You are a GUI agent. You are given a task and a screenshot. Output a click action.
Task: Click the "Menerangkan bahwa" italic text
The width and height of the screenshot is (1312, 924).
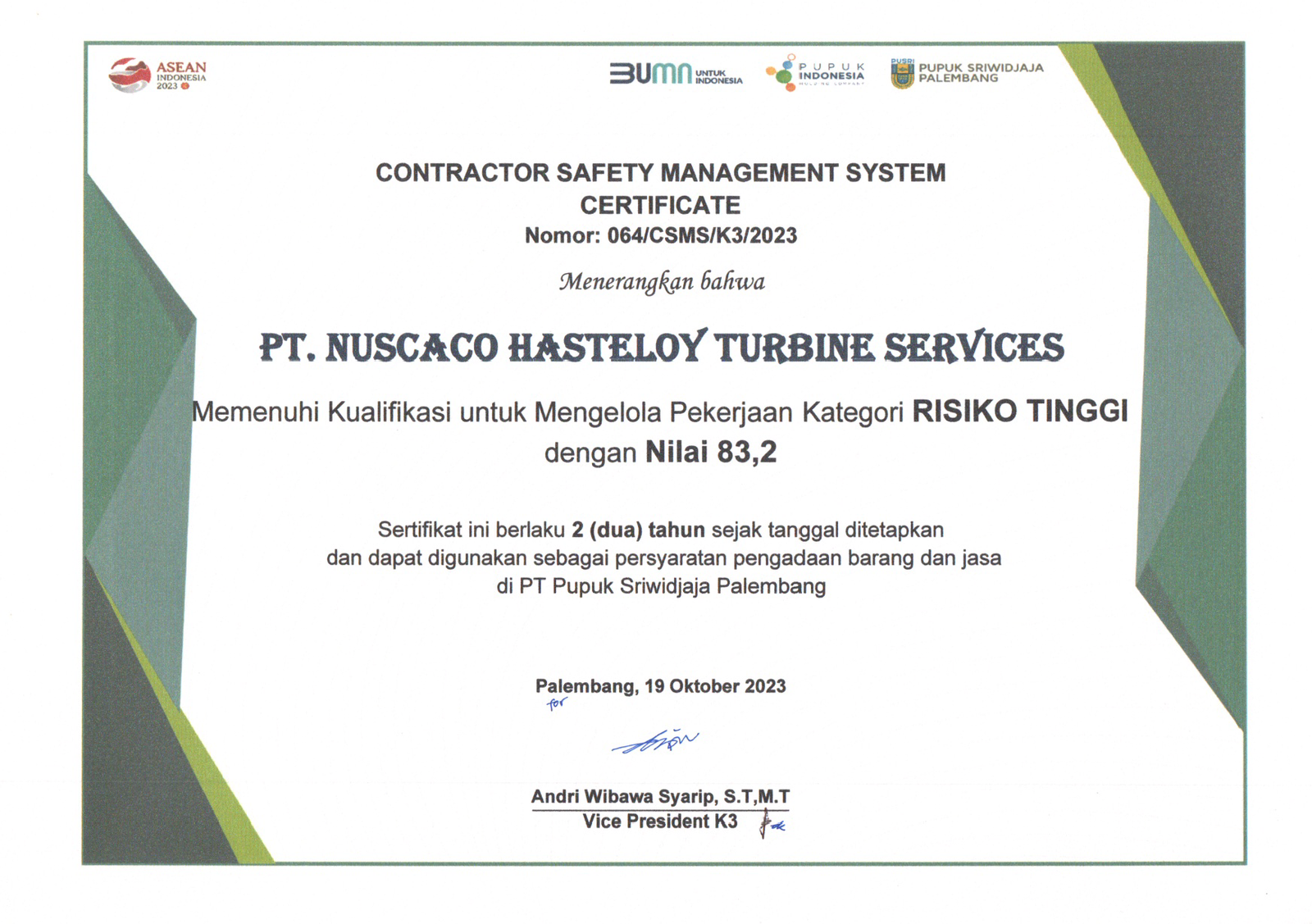coord(661,282)
